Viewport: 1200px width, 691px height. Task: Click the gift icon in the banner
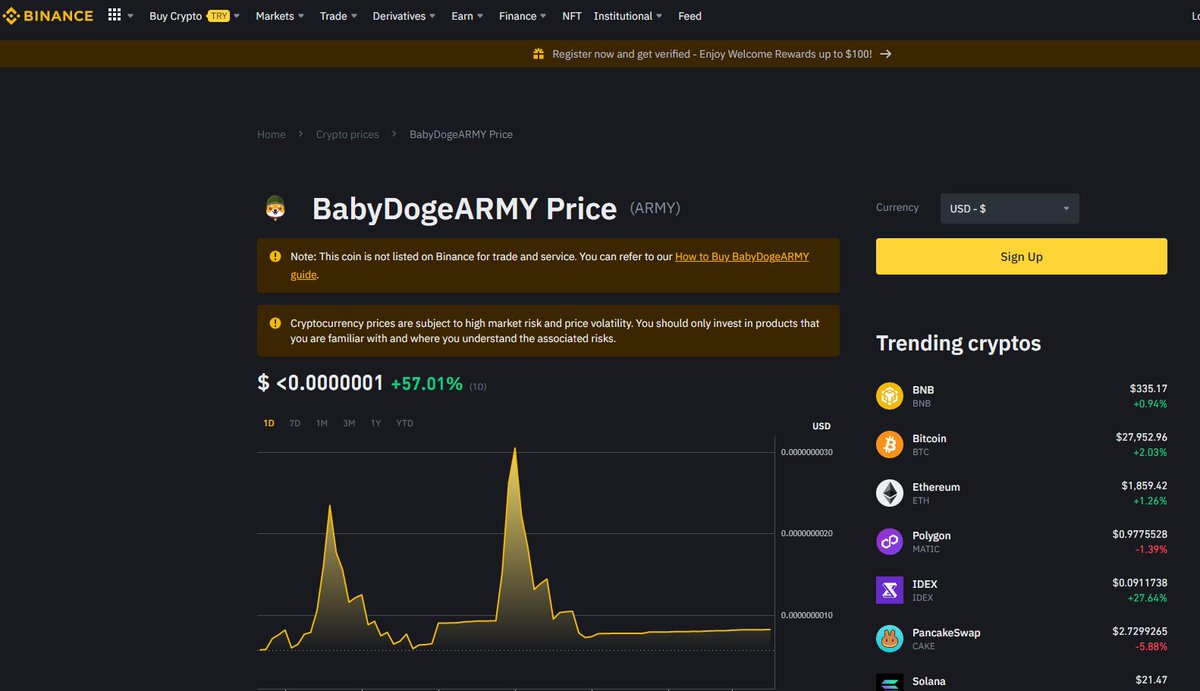click(x=538, y=54)
